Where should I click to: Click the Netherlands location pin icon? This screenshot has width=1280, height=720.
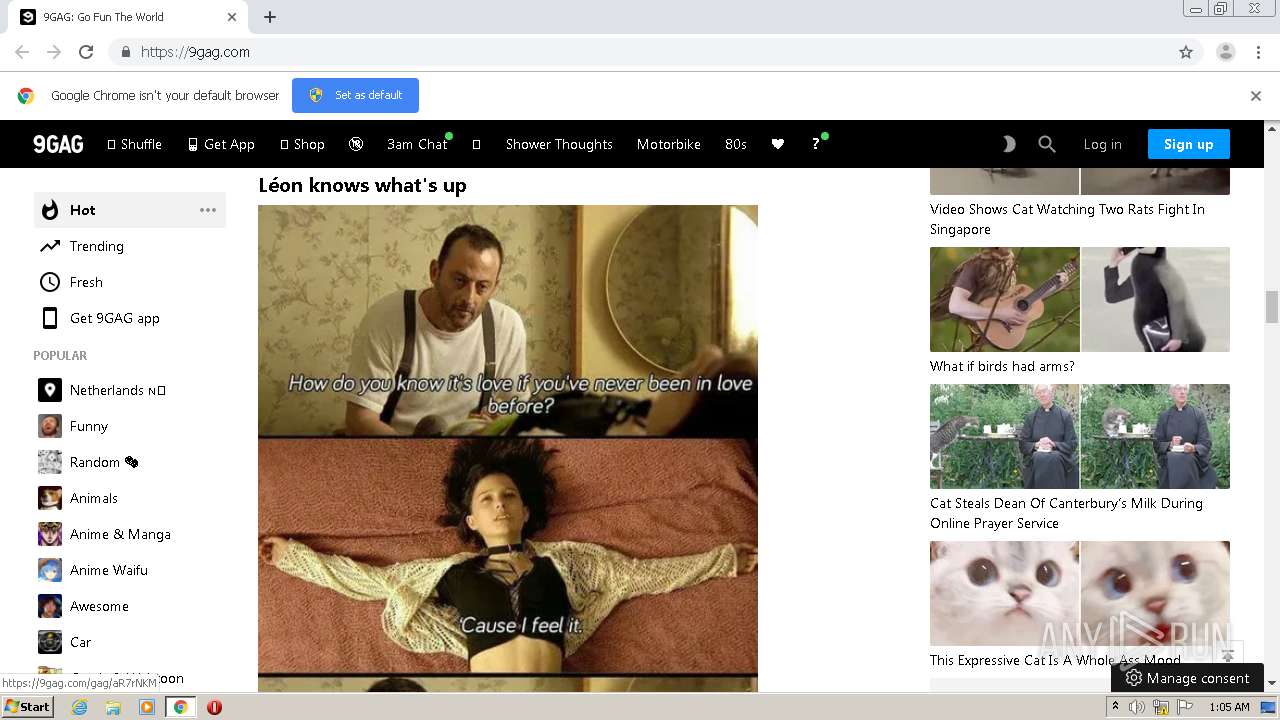click(x=50, y=390)
